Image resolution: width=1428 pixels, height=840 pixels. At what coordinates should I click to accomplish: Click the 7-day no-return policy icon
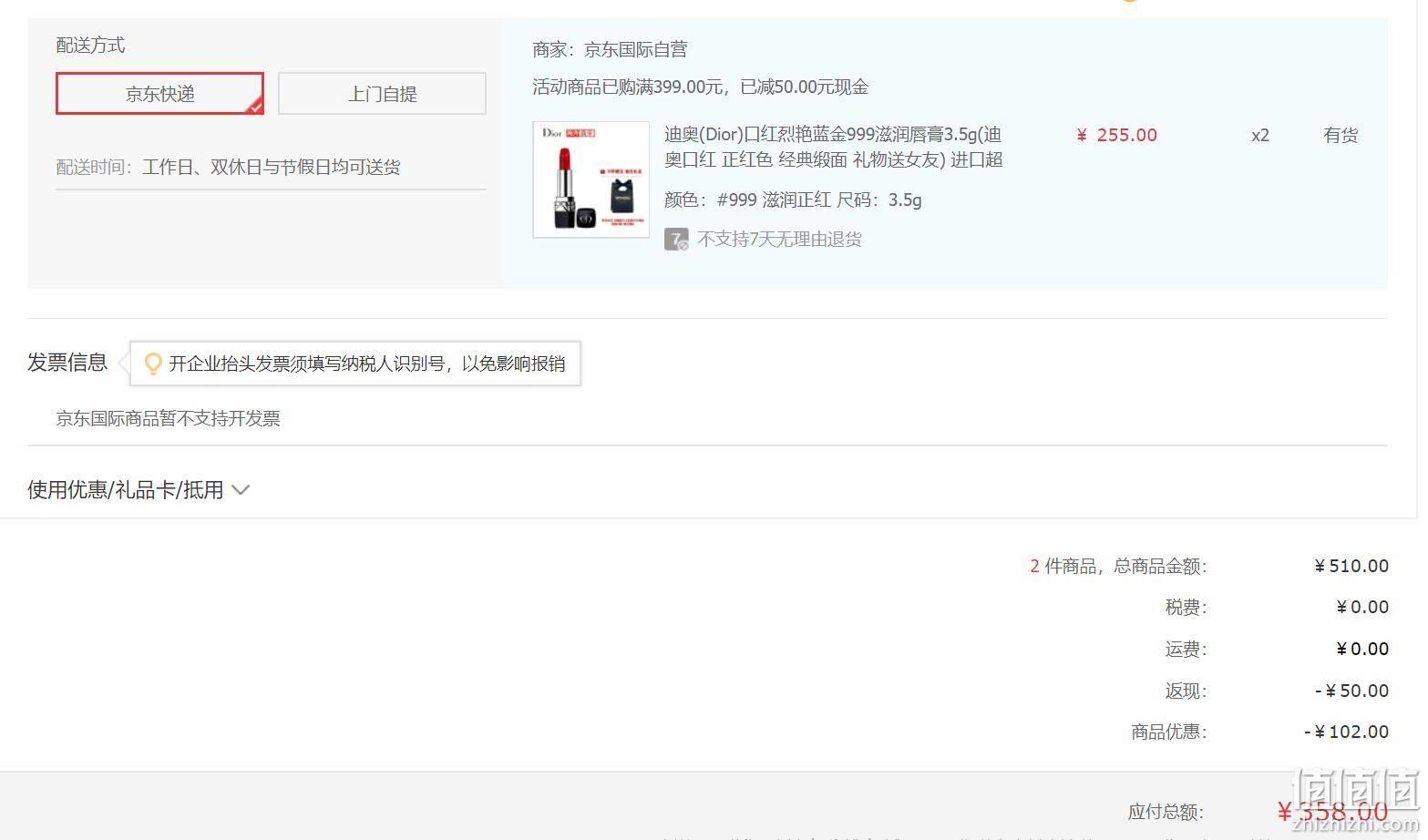(676, 240)
